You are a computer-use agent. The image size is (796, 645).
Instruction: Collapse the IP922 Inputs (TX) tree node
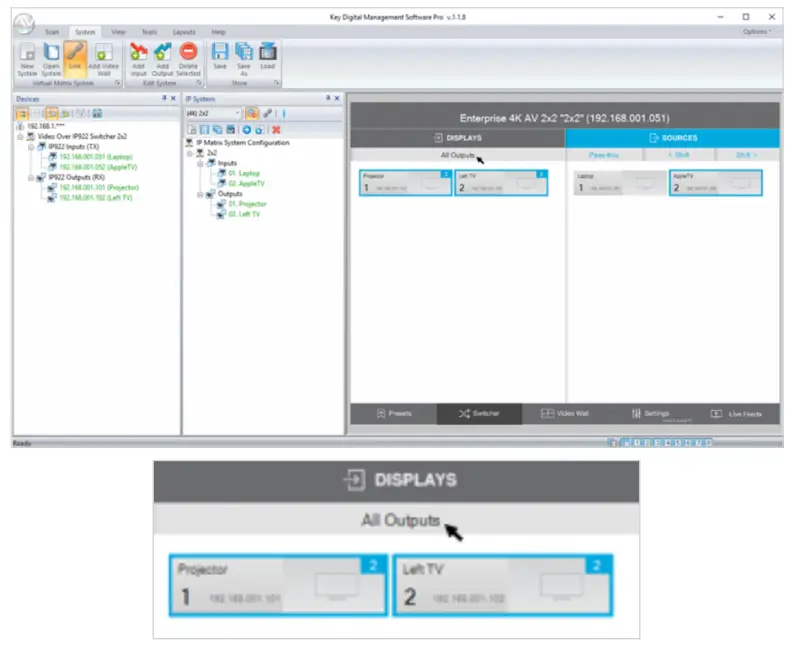pyautogui.click(x=30, y=147)
